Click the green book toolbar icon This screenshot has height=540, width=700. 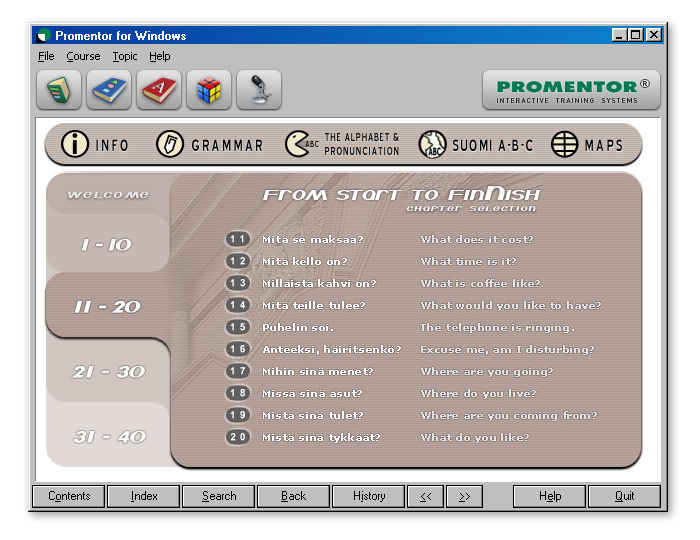59,90
